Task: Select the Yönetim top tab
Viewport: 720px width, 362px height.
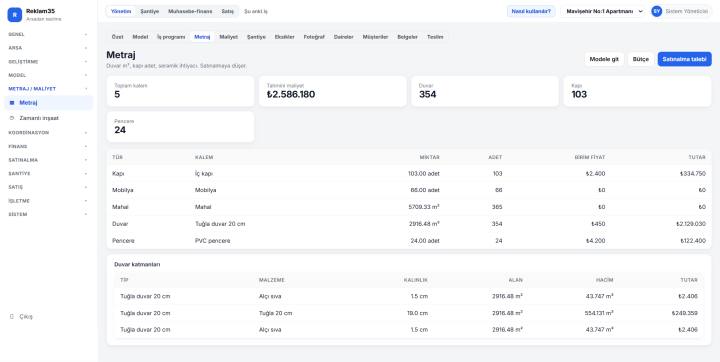Action: (x=121, y=11)
